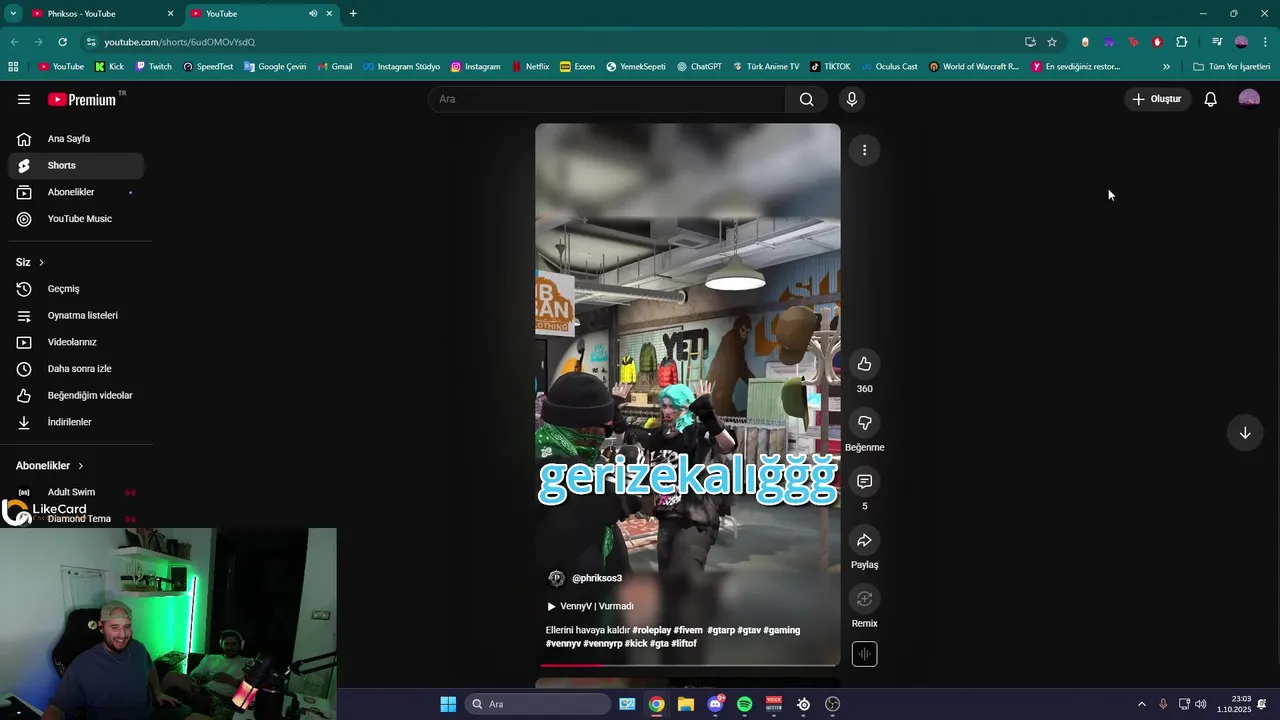This screenshot has width=1280, height=720.
Task: Open the Netflix bookmark
Action: pos(530,67)
